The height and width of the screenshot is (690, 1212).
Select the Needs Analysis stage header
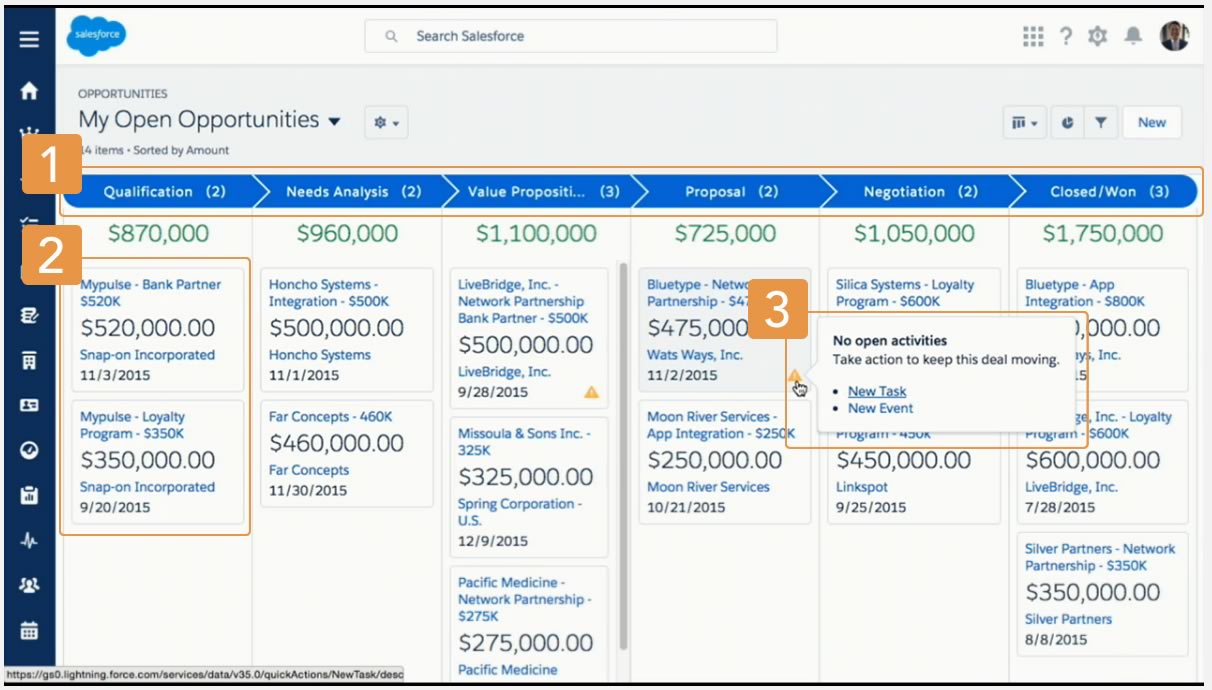click(x=353, y=192)
